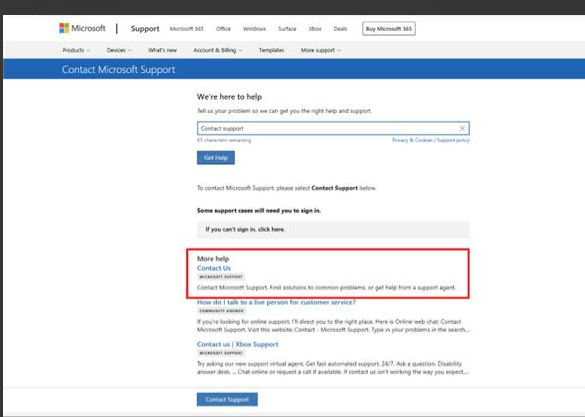The width and height of the screenshot is (585, 417).
Task: Click the 'If you can't sign in, click here' box
Action: pos(333,229)
